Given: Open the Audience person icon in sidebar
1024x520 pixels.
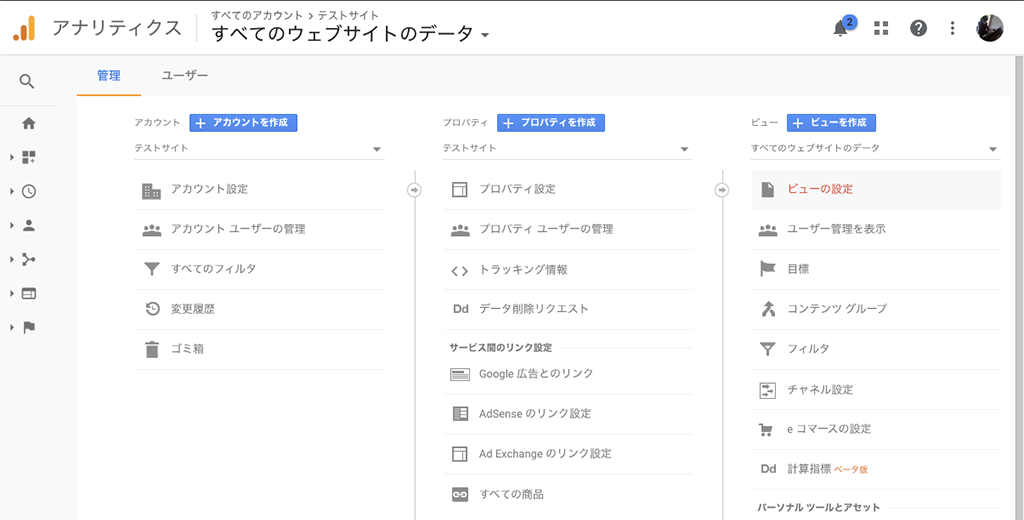Looking at the screenshot, I should click(29, 225).
